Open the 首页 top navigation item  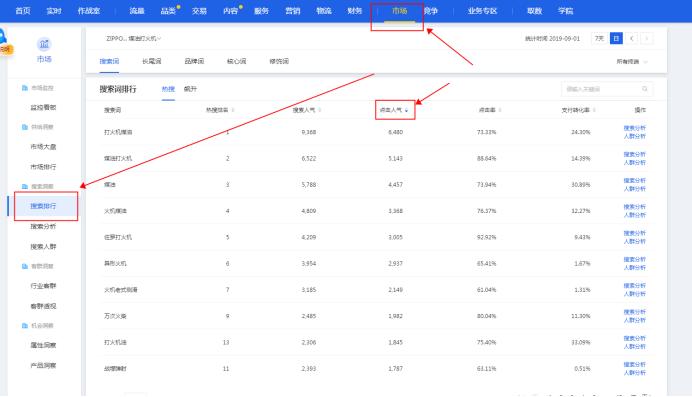tap(23, 11)
